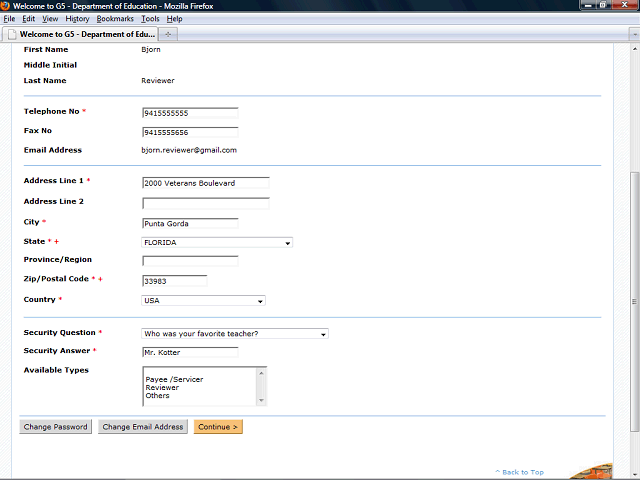Click the Change Email Address button
640x480 pixels.
tap(143, 427)
